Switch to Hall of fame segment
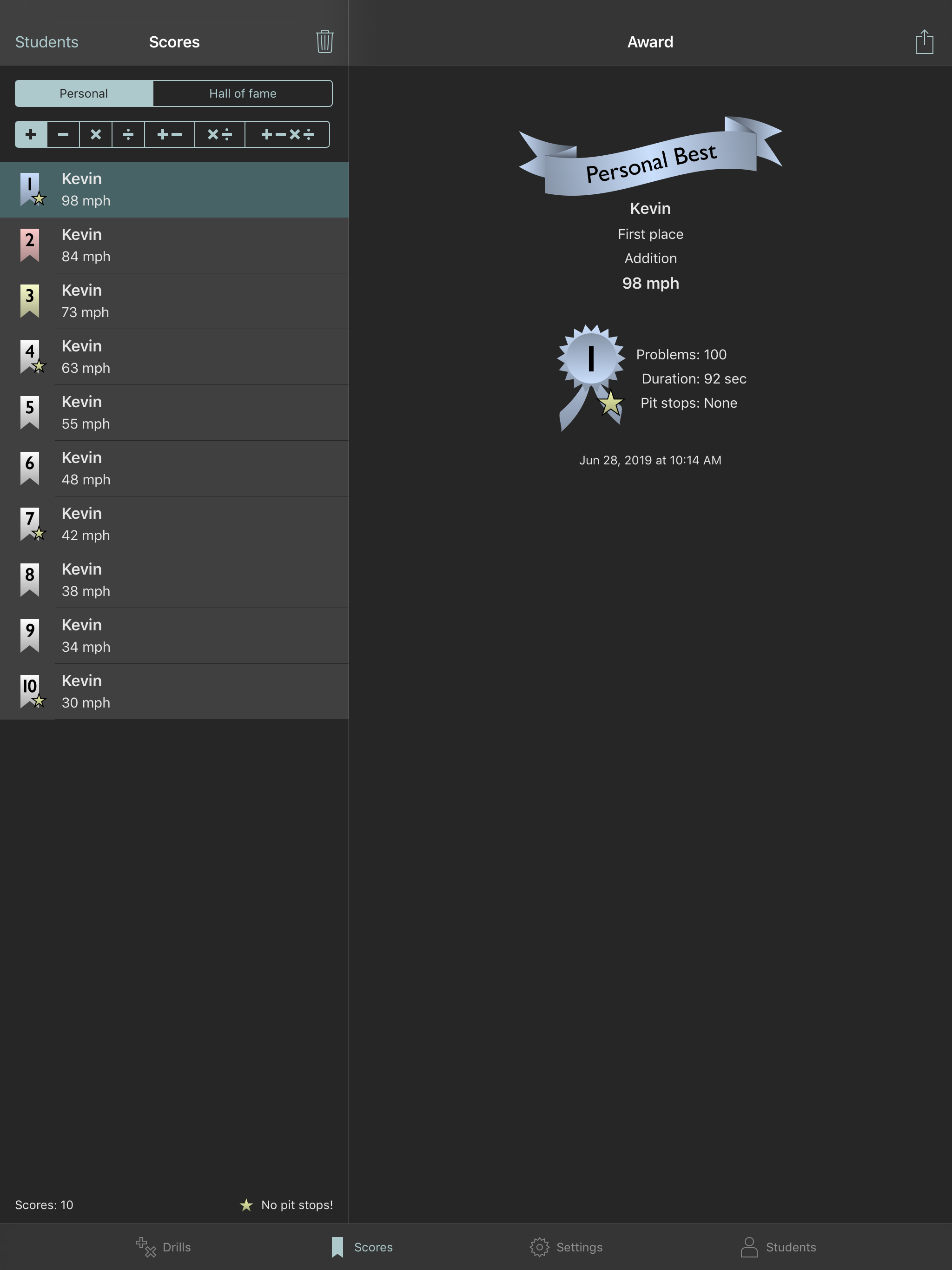Viewport: 952px width, 1270px height. point(242,93)
